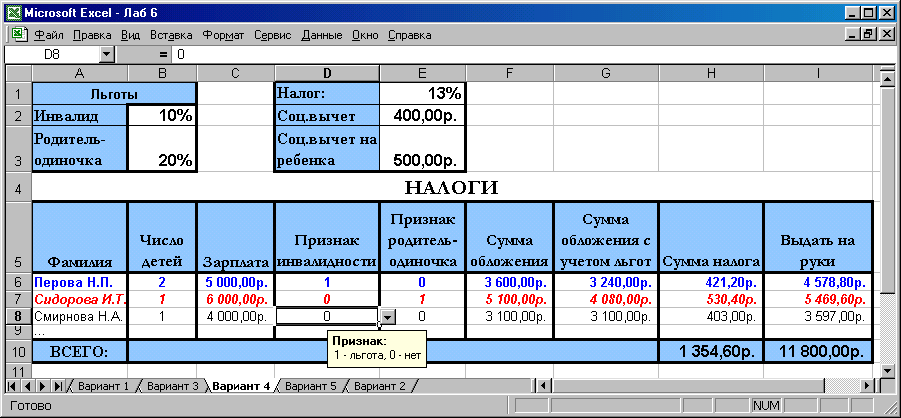Open the Справка menu

tap(410, 35)
